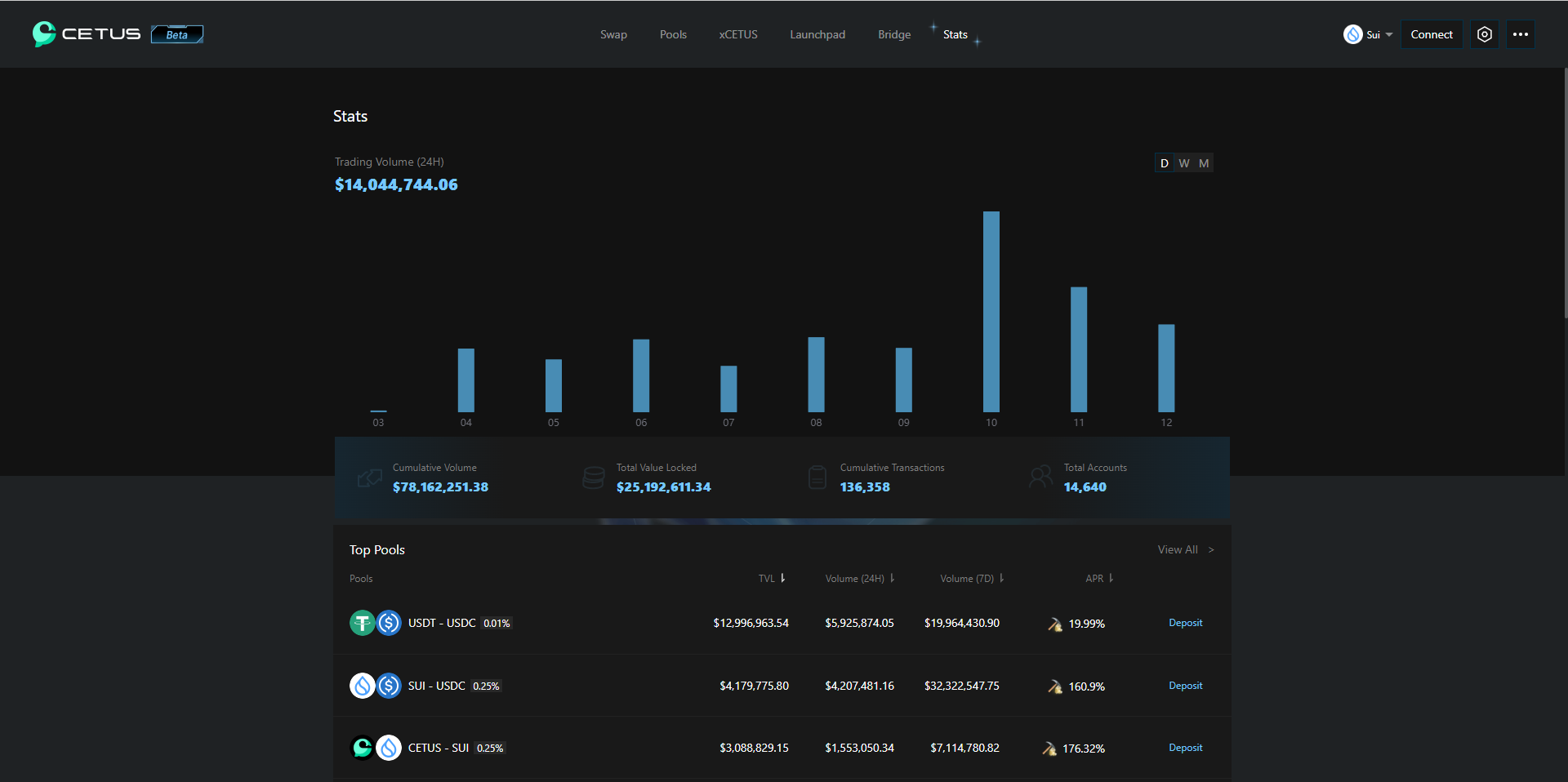The image size is (1568, 782).
Task: Click the SUI - USDC pool name
Action: [436, 686]
